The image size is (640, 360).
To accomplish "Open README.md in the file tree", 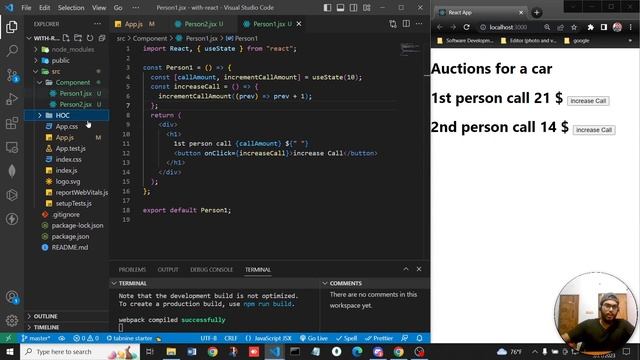I will (69, 247).
